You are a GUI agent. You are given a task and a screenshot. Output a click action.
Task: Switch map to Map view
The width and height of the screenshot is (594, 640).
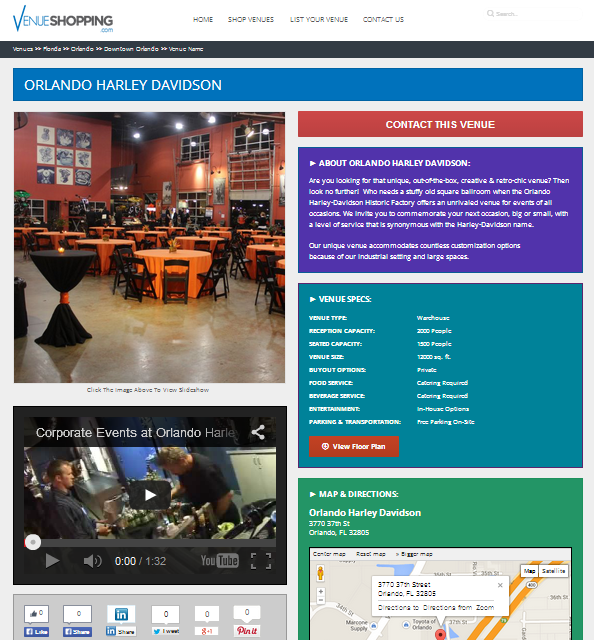tap(529, 571)
